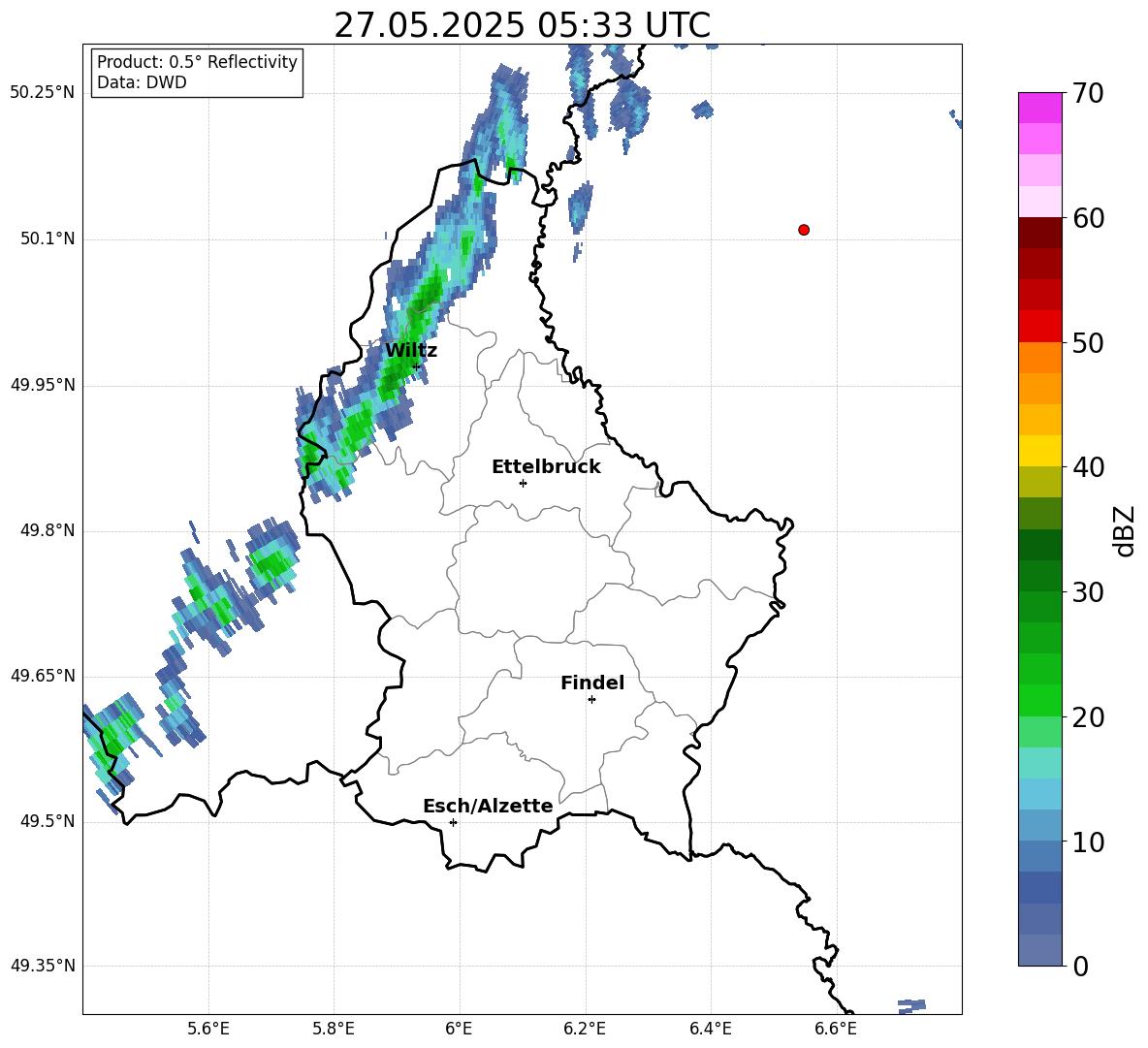The height and width of the screenshot is (1048, 1148).
Task: Click the '49.95°N' latitude label
Action: pos(42,385)
